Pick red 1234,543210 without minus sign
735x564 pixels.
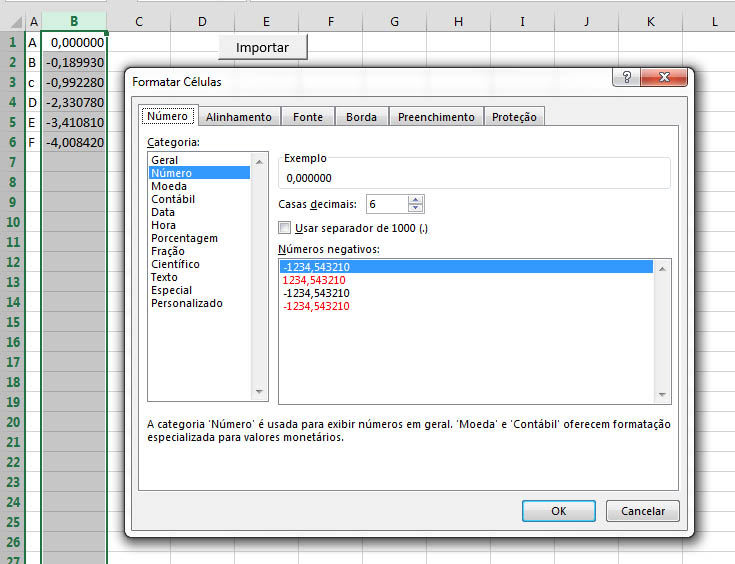click(314, 280)
